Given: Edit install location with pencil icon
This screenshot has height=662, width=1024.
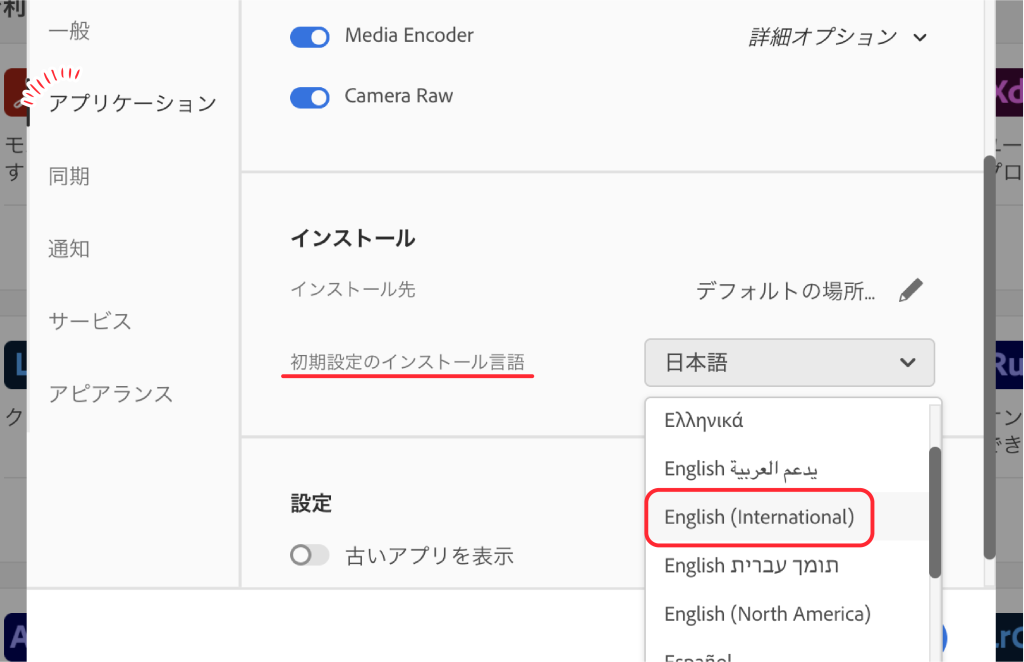Looking at the screenshot, I should 910,290.
